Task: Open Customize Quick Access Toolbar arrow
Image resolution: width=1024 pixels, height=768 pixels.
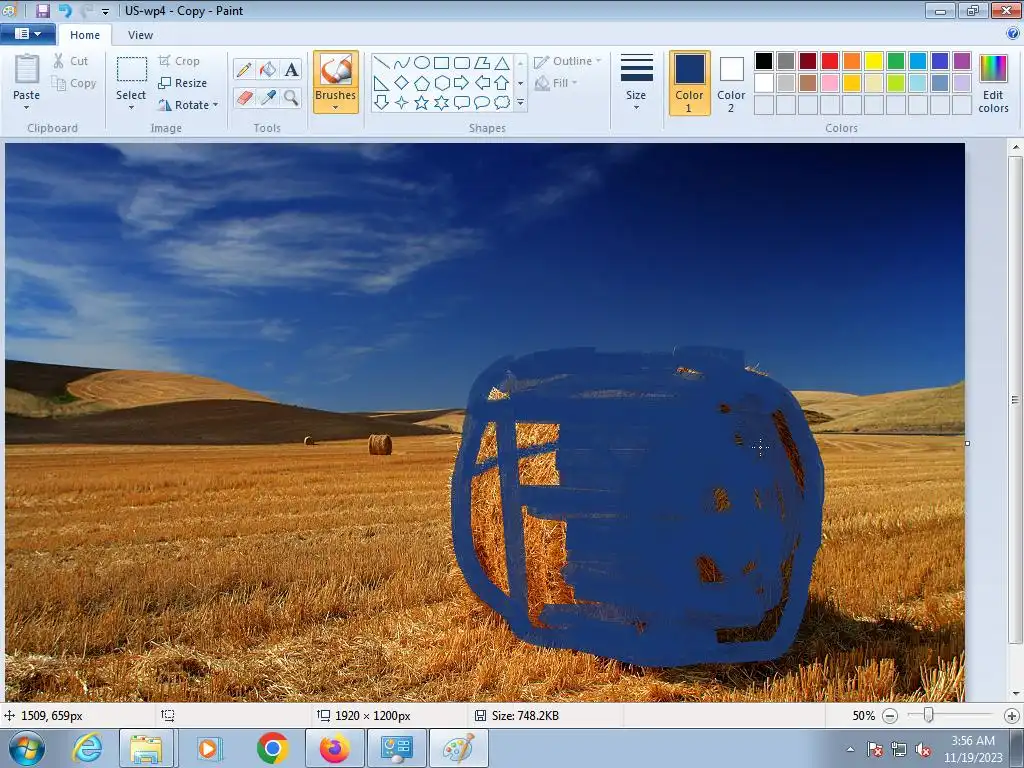Action: 105,11
